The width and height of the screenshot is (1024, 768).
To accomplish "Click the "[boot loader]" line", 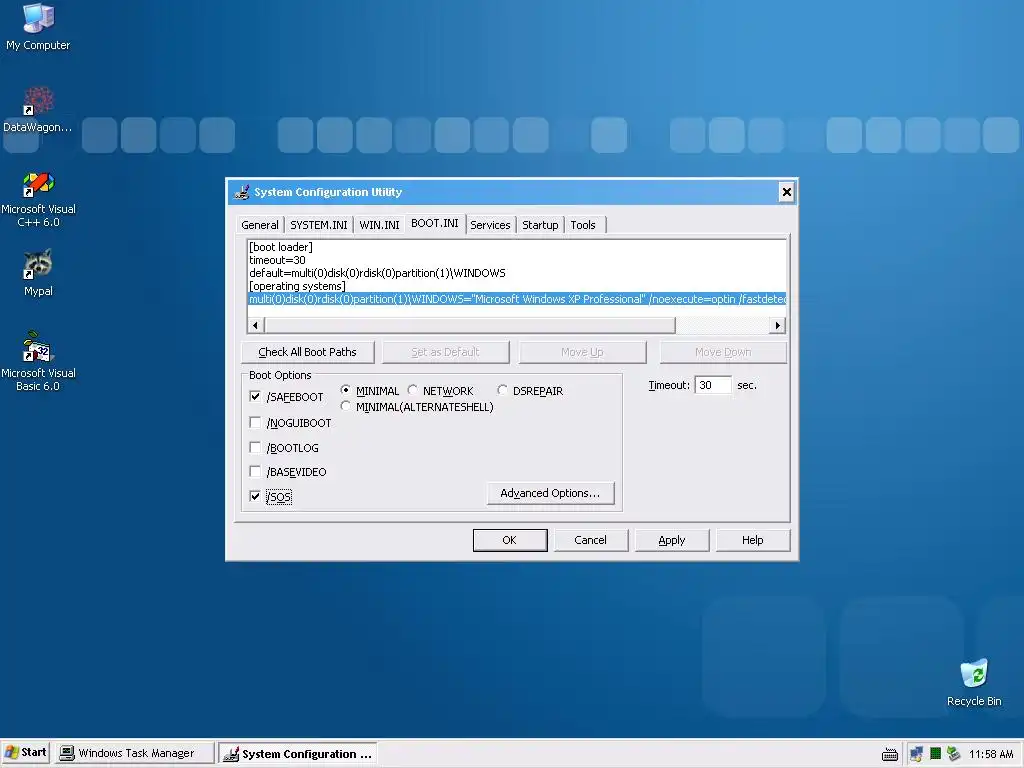I will (281, 247).
